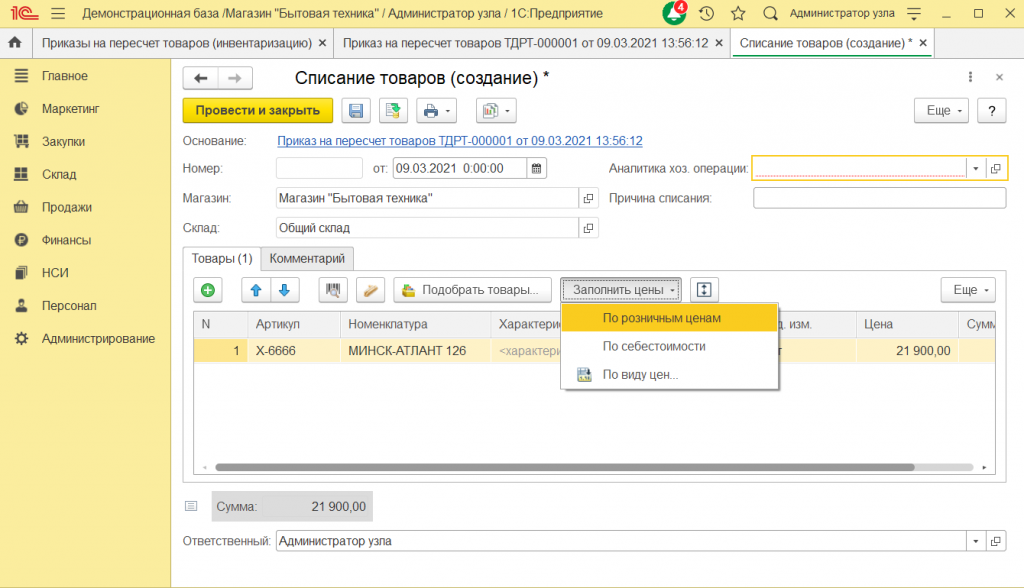Viewport: 1024px width, 588px height.
Task: Navigate back with left arrow button
Action: pyautogui.click(x=200, y=78)
